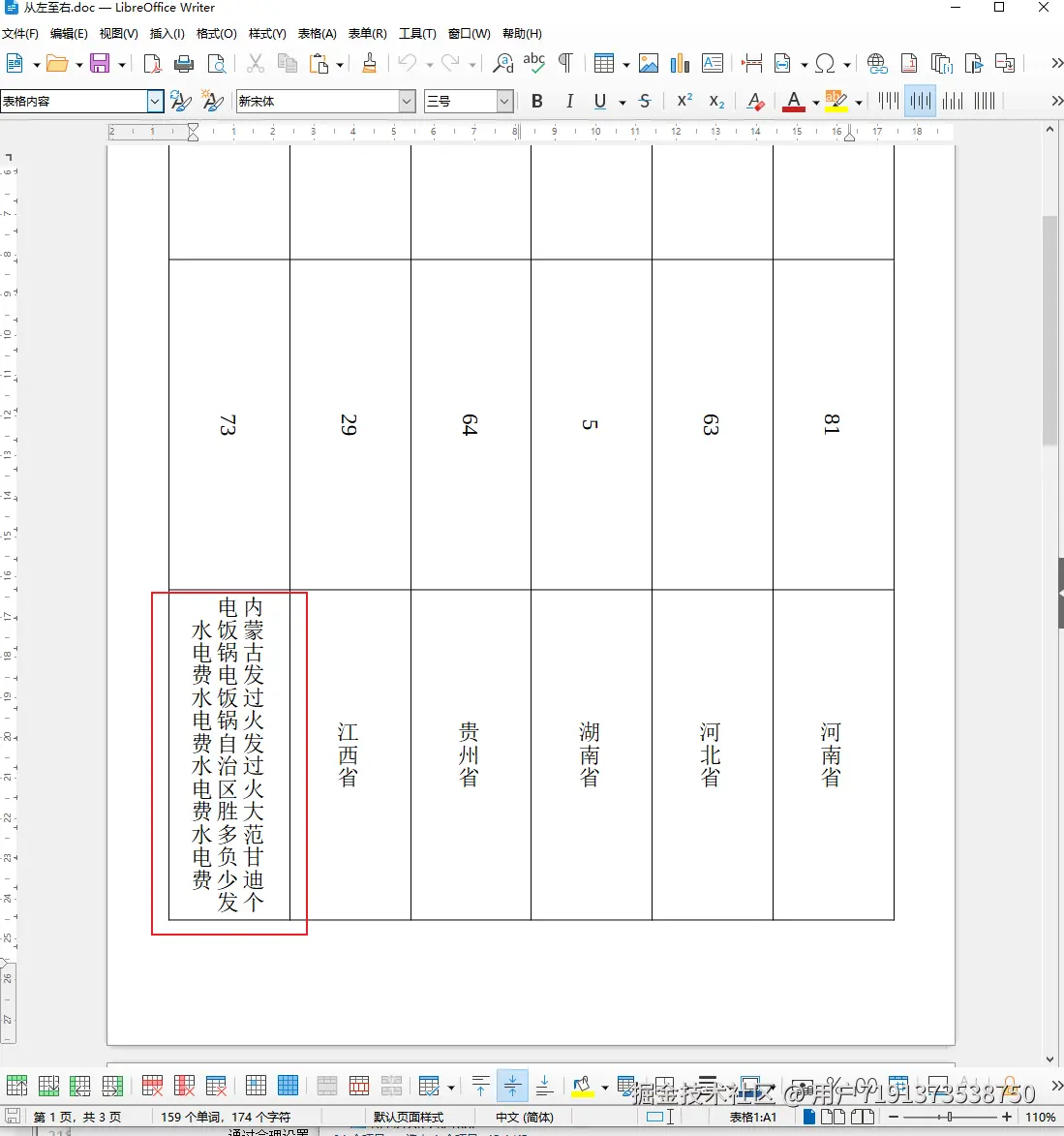The image size is (1064, 1136).
Task: Toggle Bold formatting
Action: tap(536, 102)
